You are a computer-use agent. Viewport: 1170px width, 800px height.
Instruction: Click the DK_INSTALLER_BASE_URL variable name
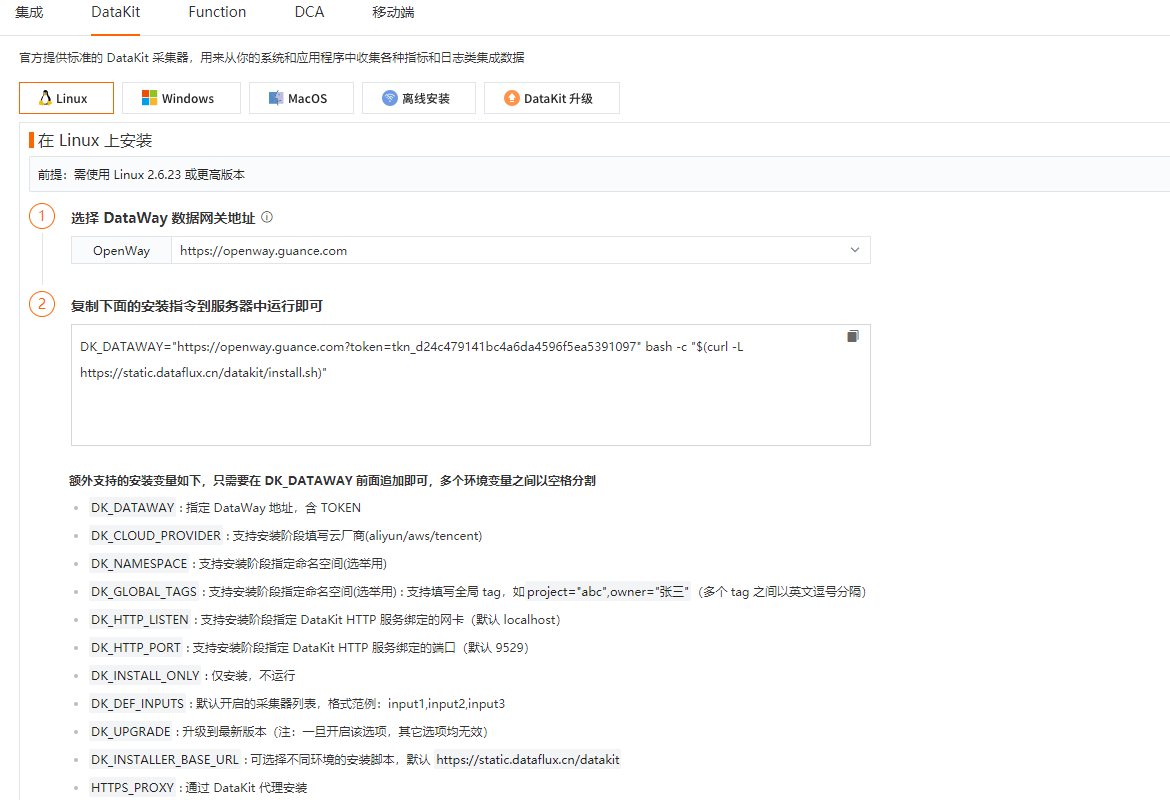click(x=164, y=760)
